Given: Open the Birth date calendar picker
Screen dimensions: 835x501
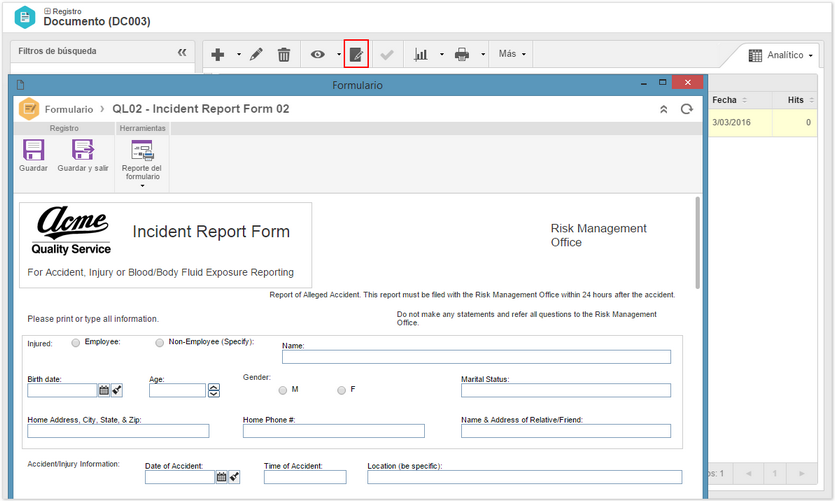Looking at the screenshot, I should (x=104, y=390).
